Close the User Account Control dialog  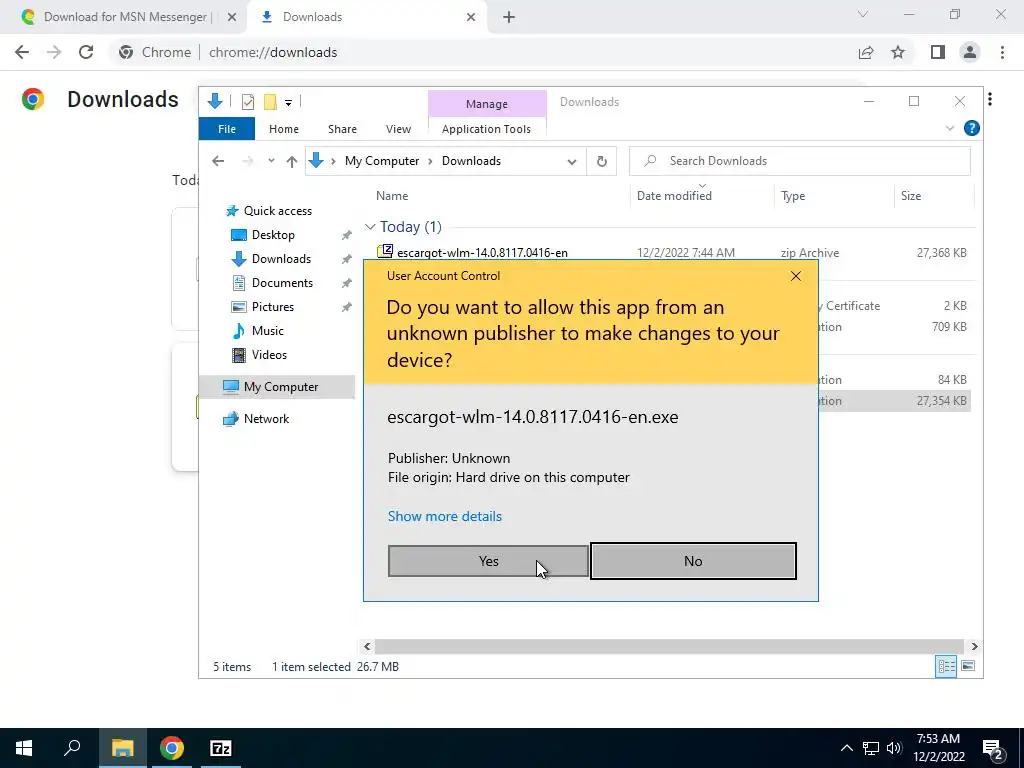795,276
